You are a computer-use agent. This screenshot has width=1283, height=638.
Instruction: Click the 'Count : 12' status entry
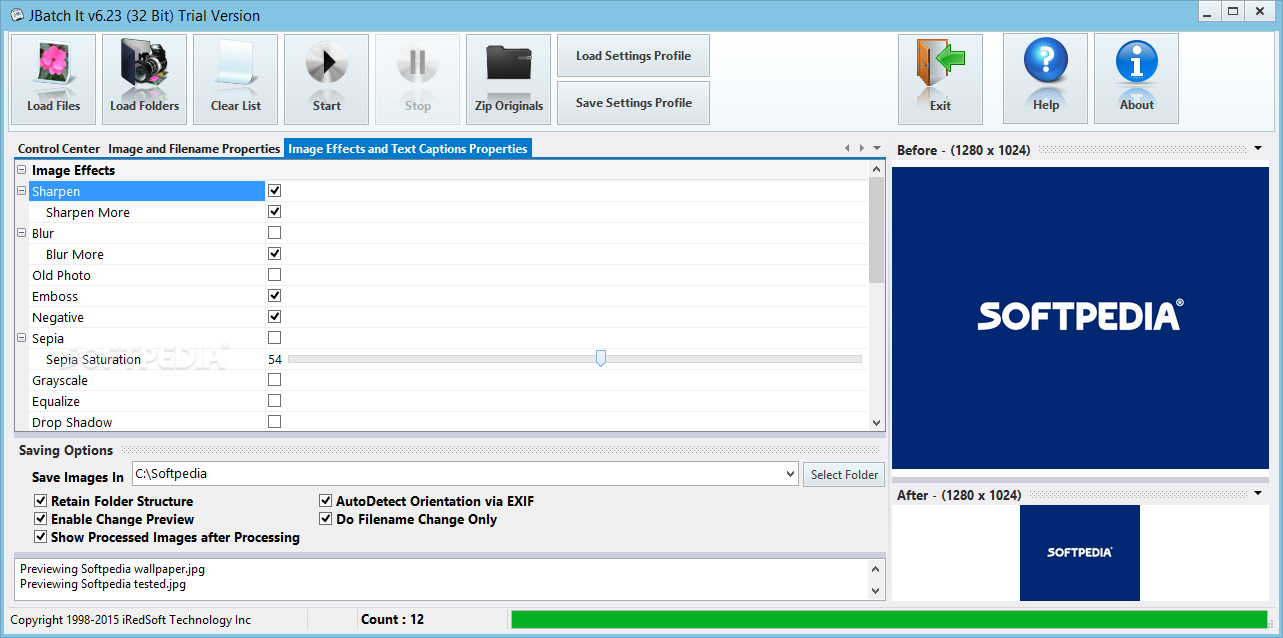(x=392, y=619)
